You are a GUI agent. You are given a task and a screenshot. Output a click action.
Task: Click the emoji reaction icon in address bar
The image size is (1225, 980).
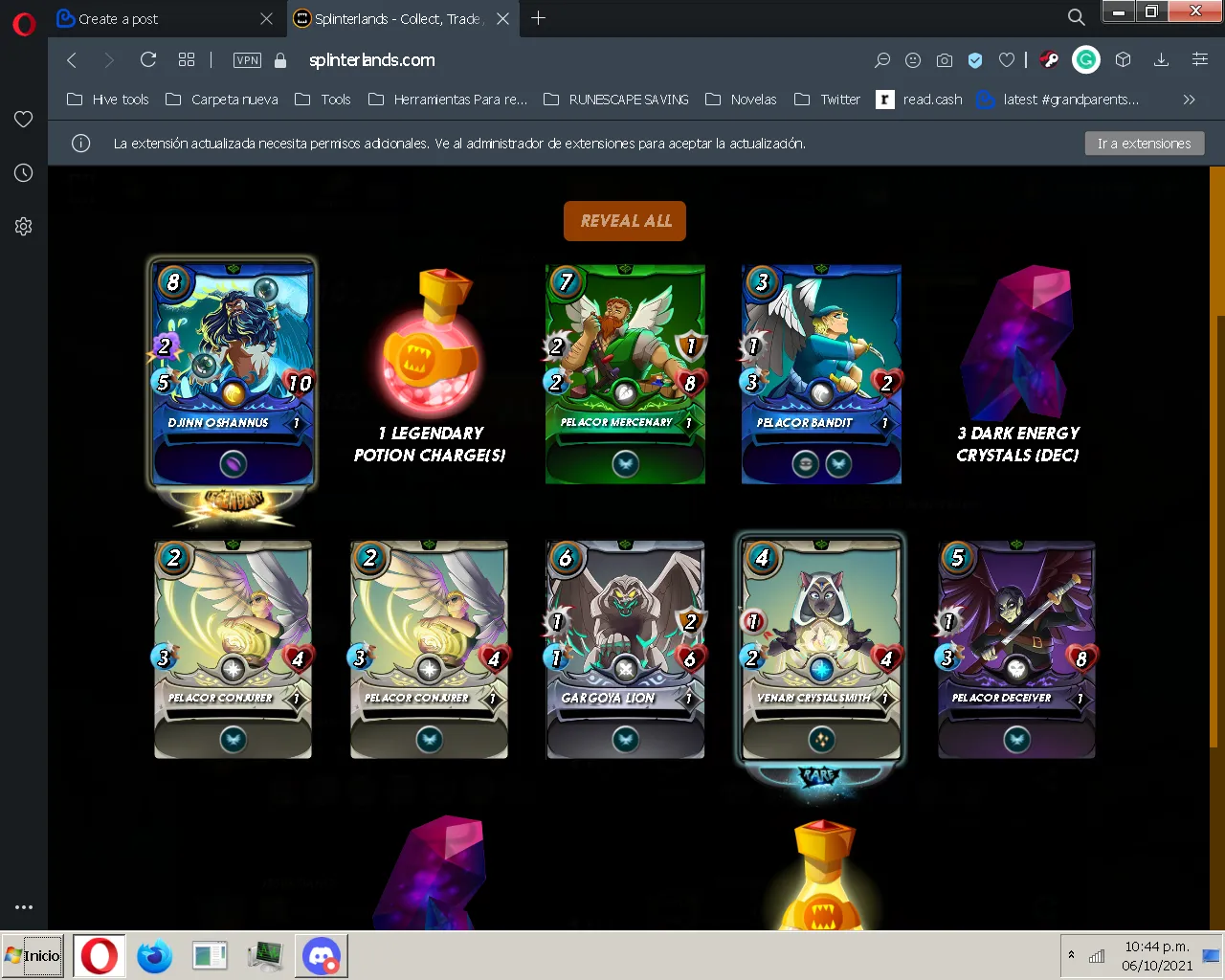(x=913, y=60)
